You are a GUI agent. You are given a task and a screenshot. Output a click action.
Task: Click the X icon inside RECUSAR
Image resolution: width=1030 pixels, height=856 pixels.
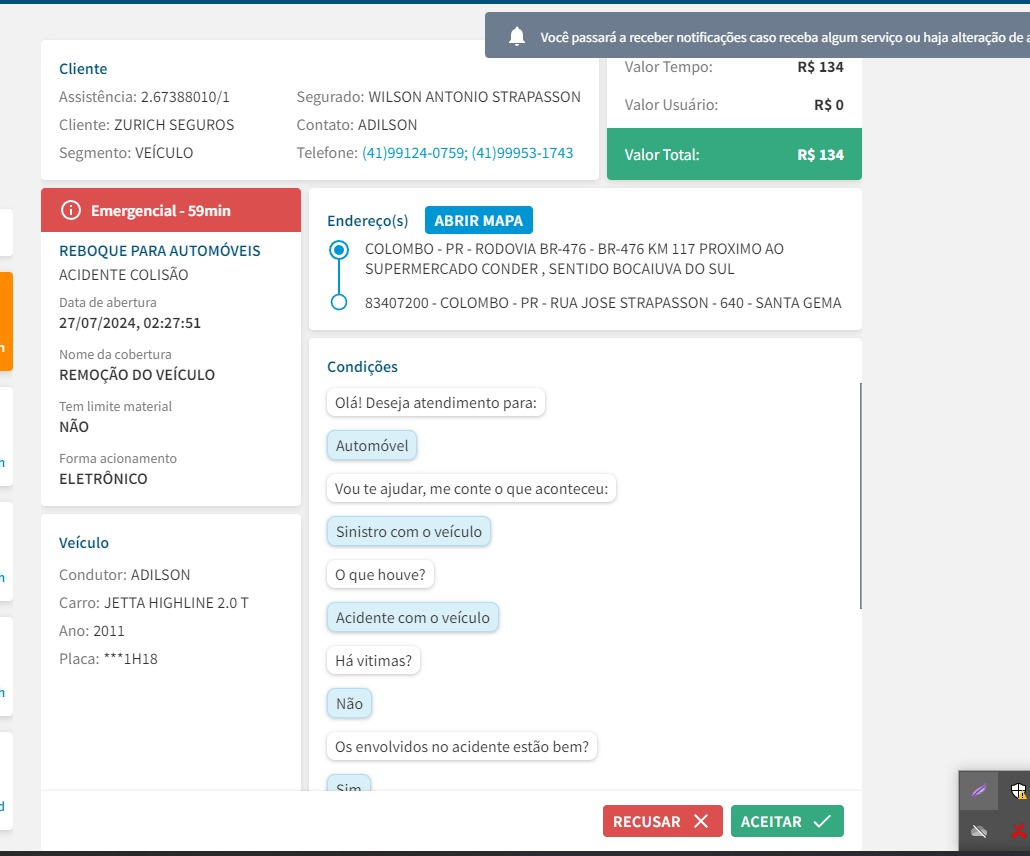coord(702,821)
